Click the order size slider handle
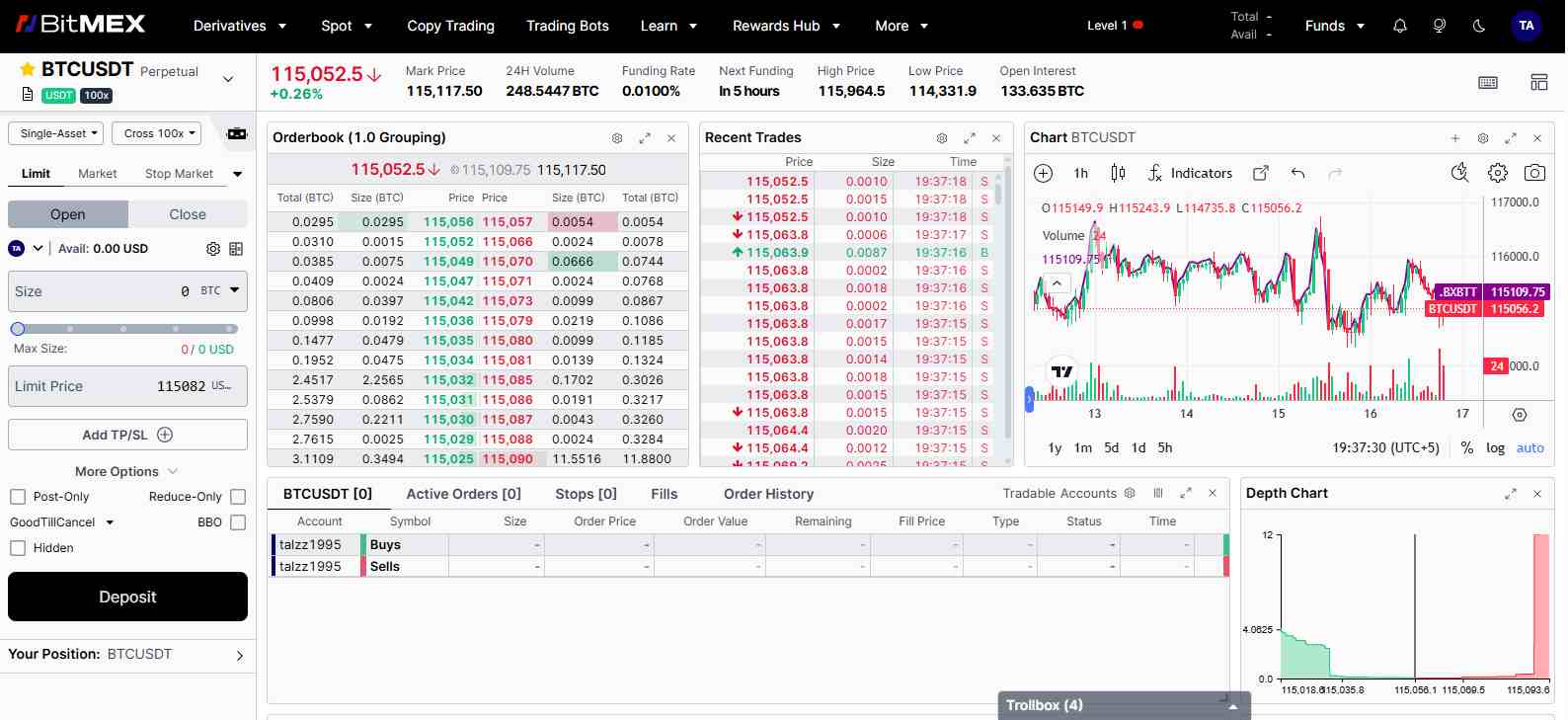 (18, 329)
